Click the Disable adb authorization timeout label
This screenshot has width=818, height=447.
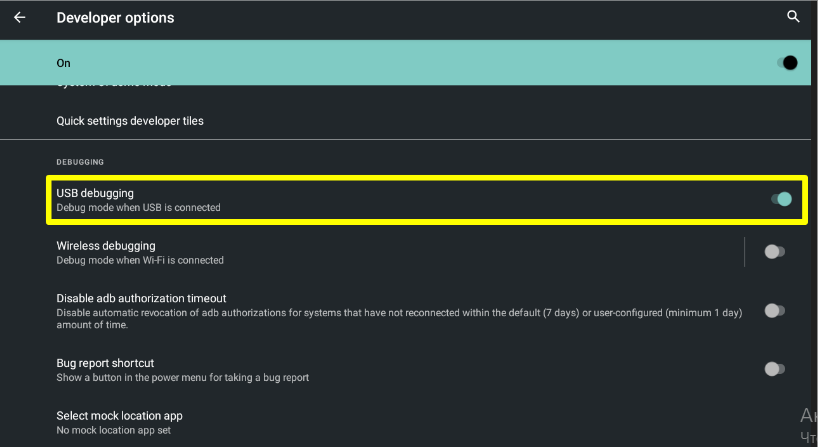coord(141,298)
